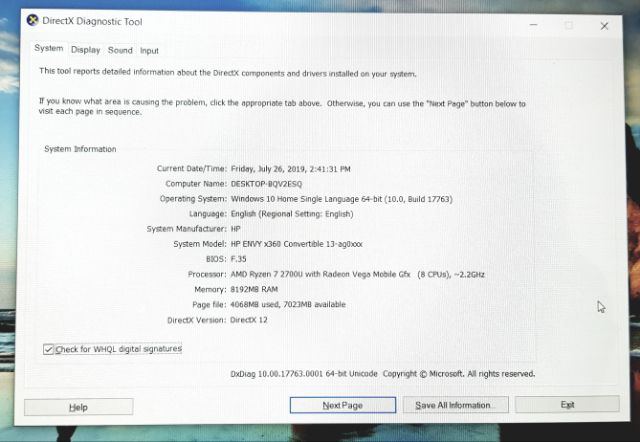
Task: Minimize the DirectX Diagnostic Tool window
Action: (x=533, y=25)
